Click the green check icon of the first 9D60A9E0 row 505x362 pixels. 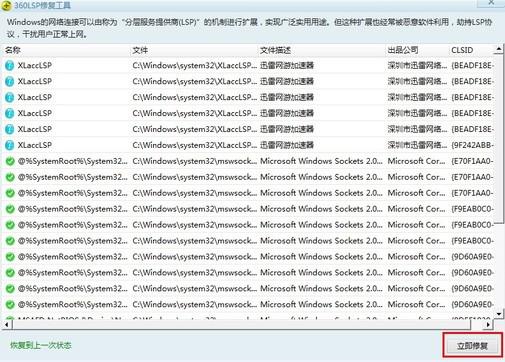10,257
